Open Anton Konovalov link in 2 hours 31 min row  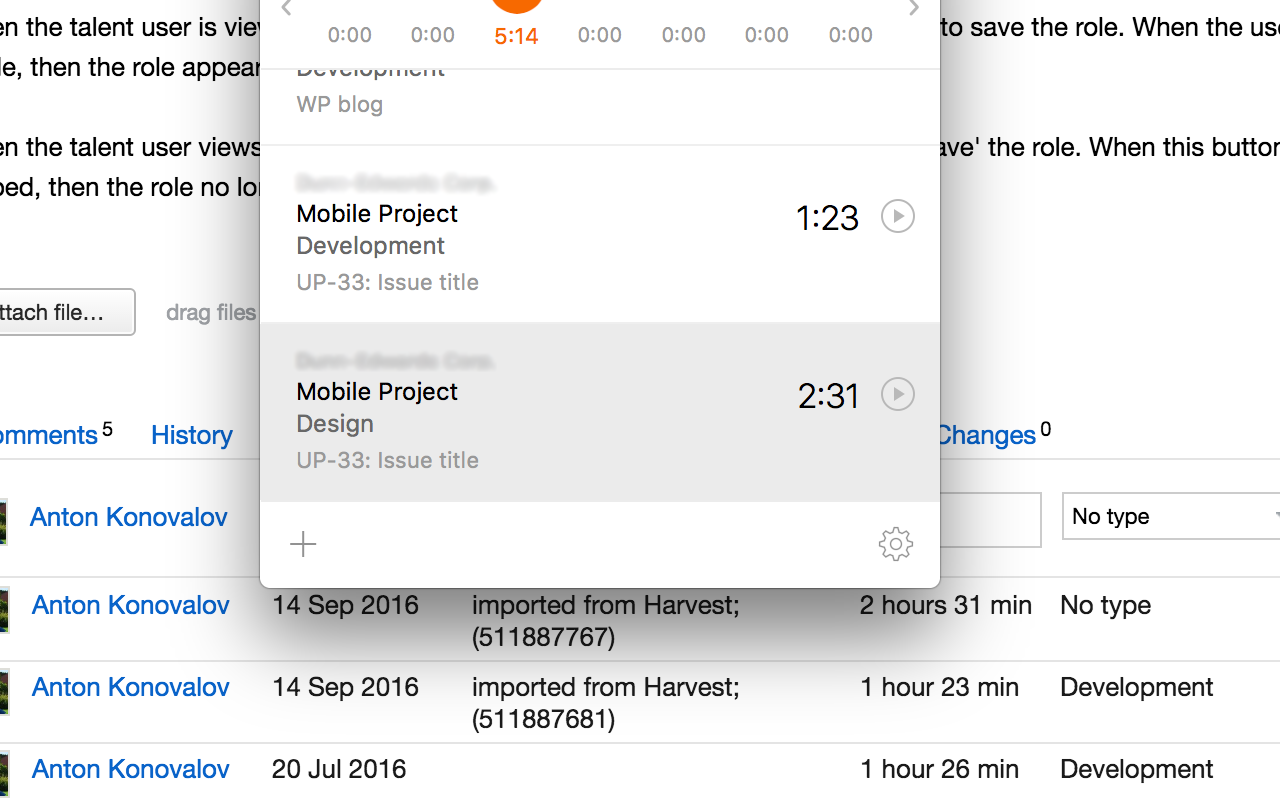(130, 605)
